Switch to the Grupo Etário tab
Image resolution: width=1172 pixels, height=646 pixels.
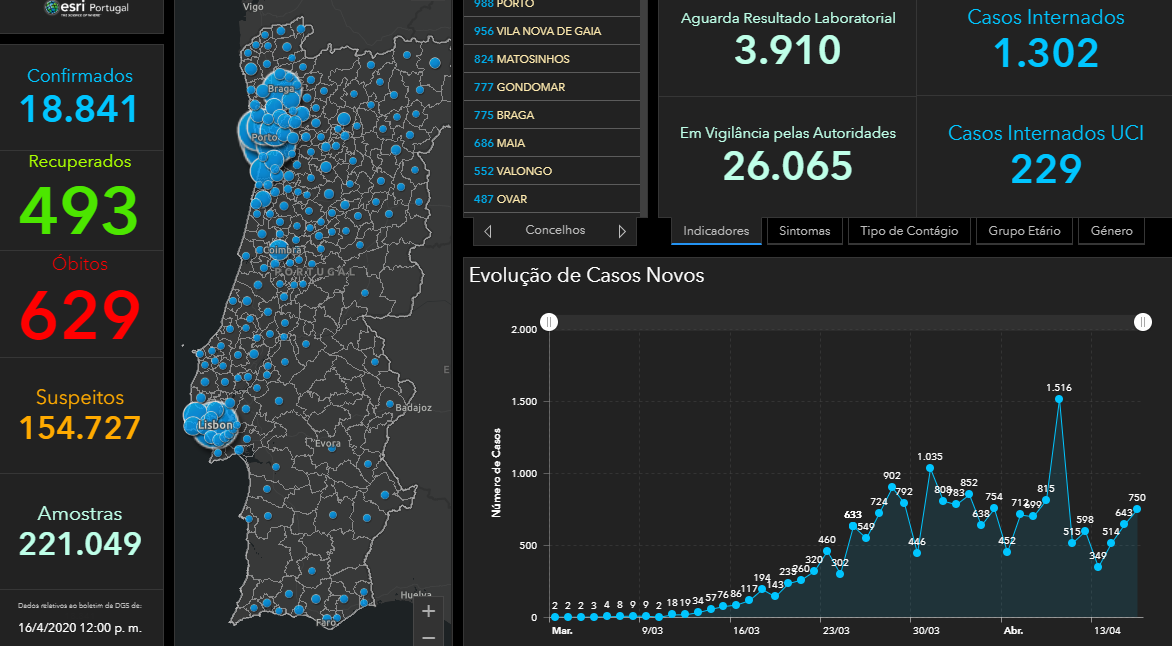(x=1023, y=231)
